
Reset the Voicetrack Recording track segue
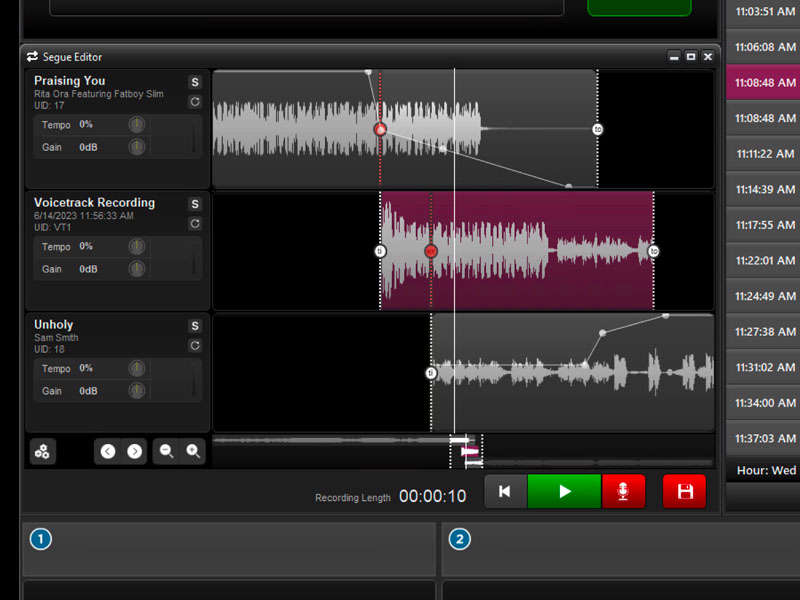coord(195,223)
